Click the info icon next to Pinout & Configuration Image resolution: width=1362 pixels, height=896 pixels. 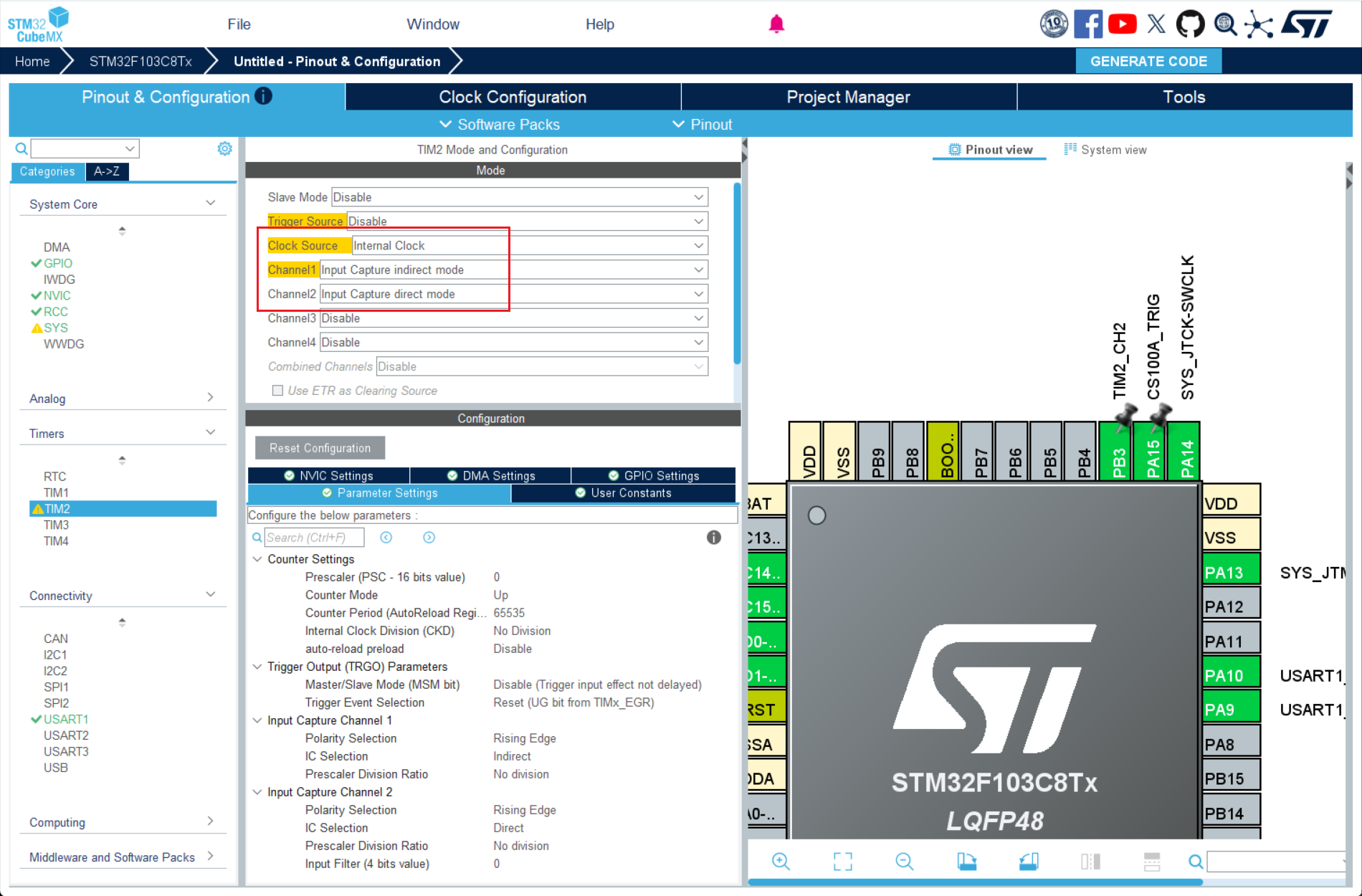263,96
